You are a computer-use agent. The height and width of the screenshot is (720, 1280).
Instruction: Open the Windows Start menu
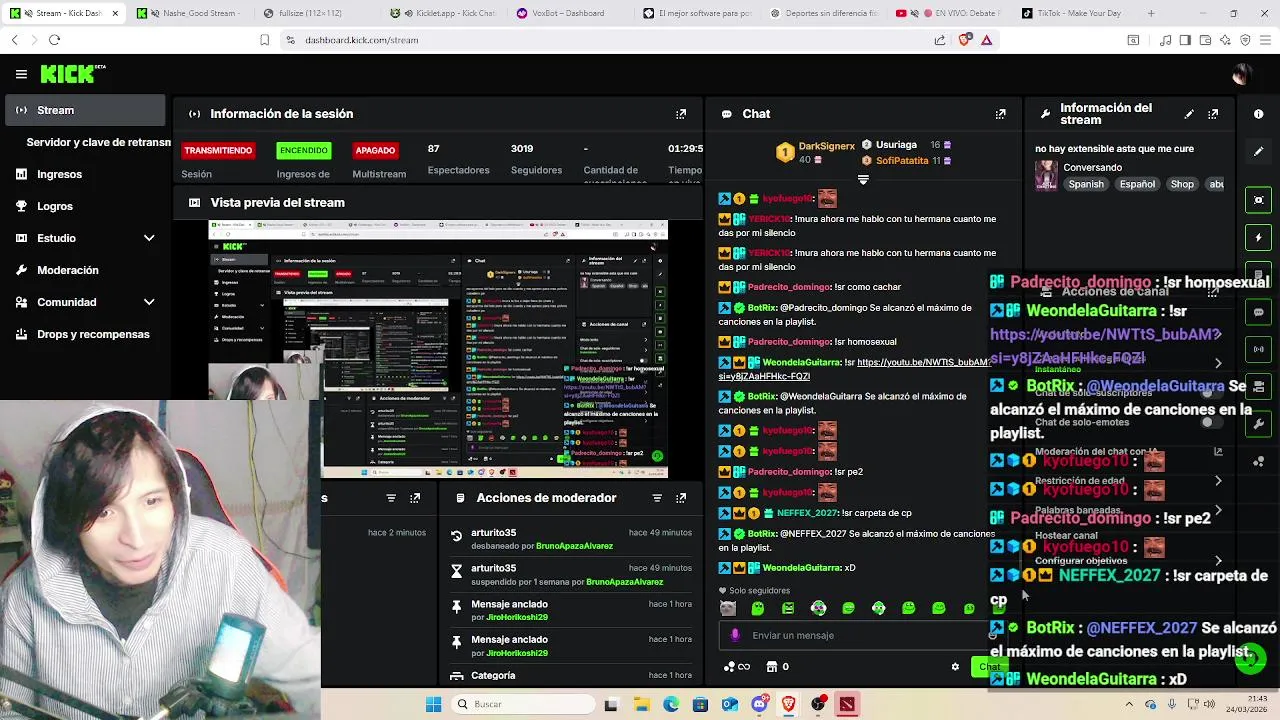433,704
